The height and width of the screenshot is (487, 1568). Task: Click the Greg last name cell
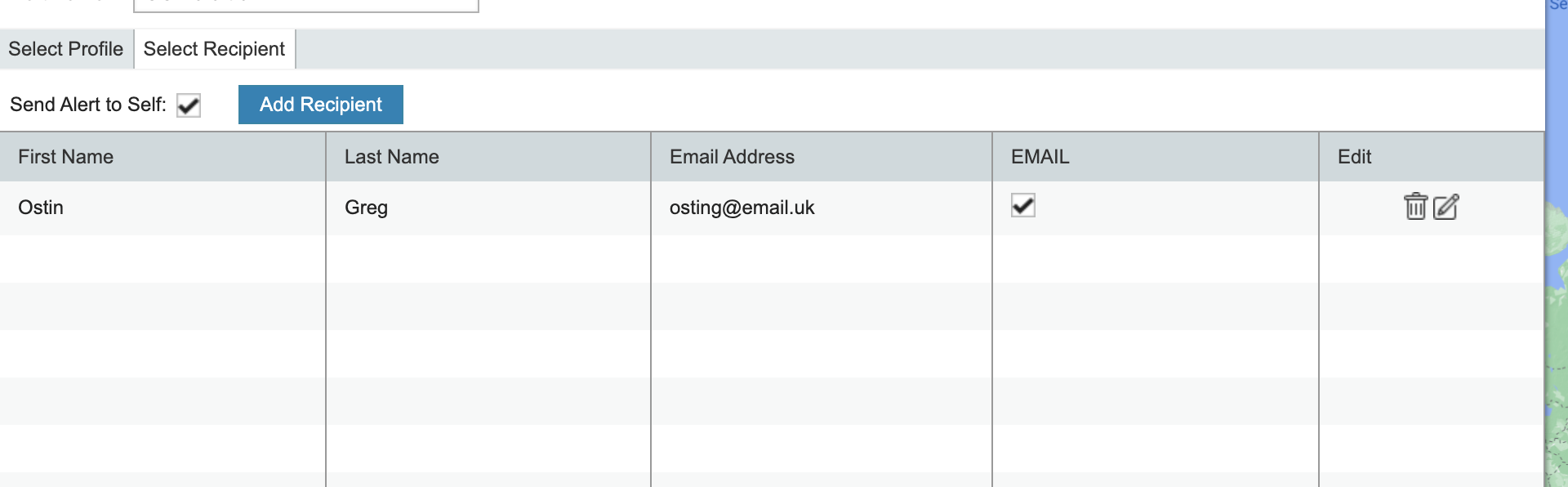pos(366,208)
